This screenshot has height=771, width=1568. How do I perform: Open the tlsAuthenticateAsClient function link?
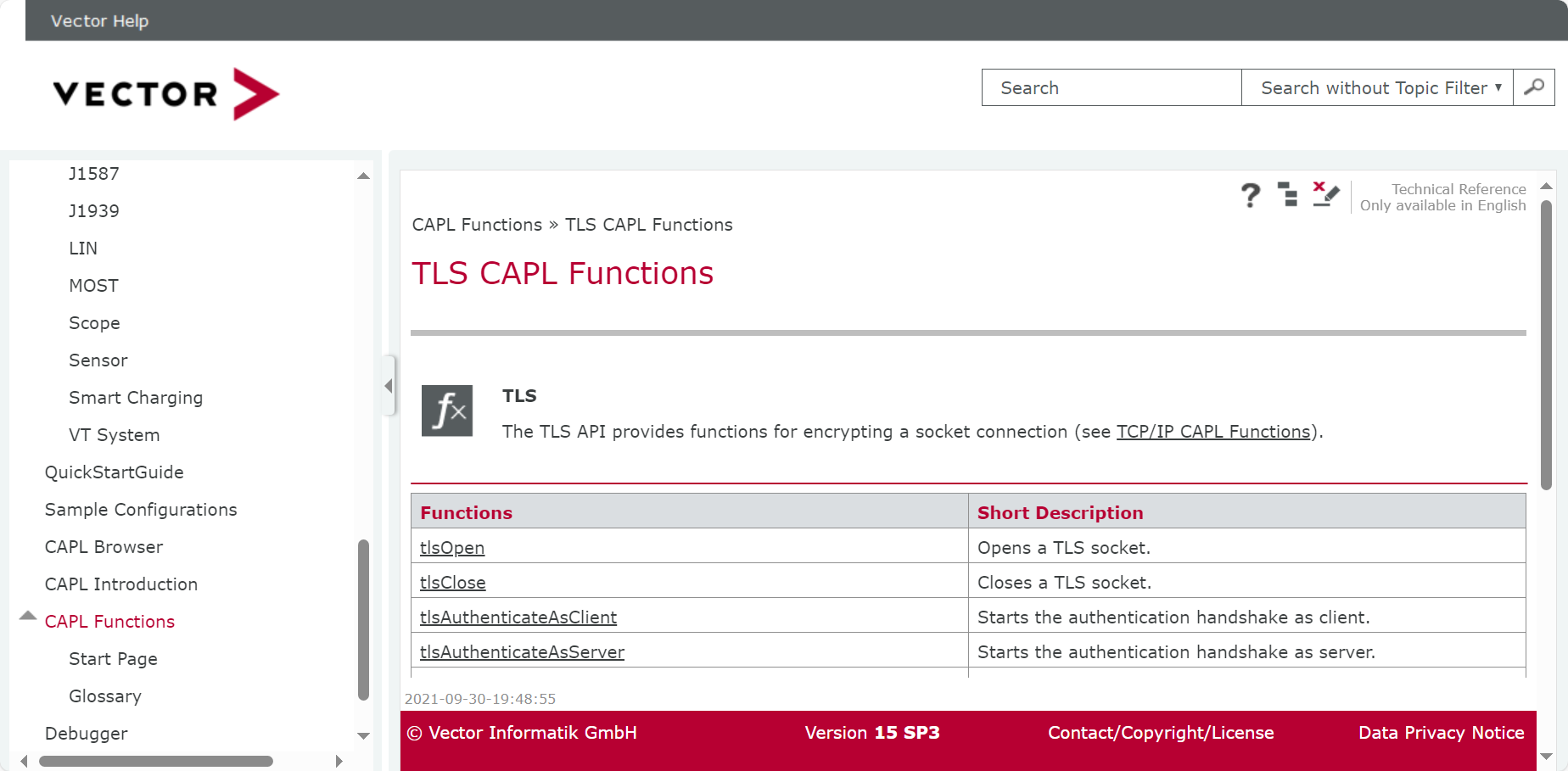click(x=518, y=617)
